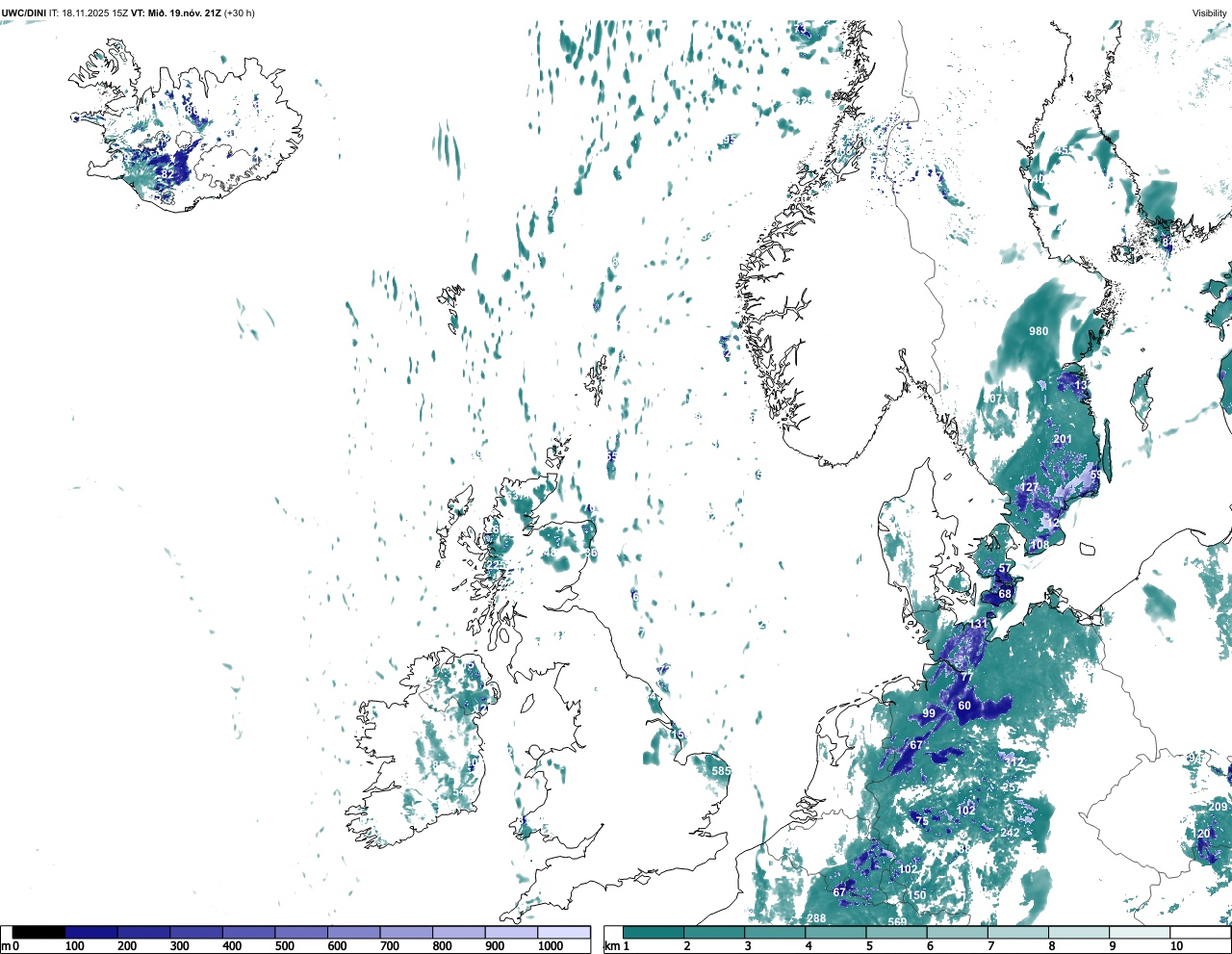Click the '99' visibility value on map
The height and width of the screenshot is (954, 1232).
click(x=929, y=713)
